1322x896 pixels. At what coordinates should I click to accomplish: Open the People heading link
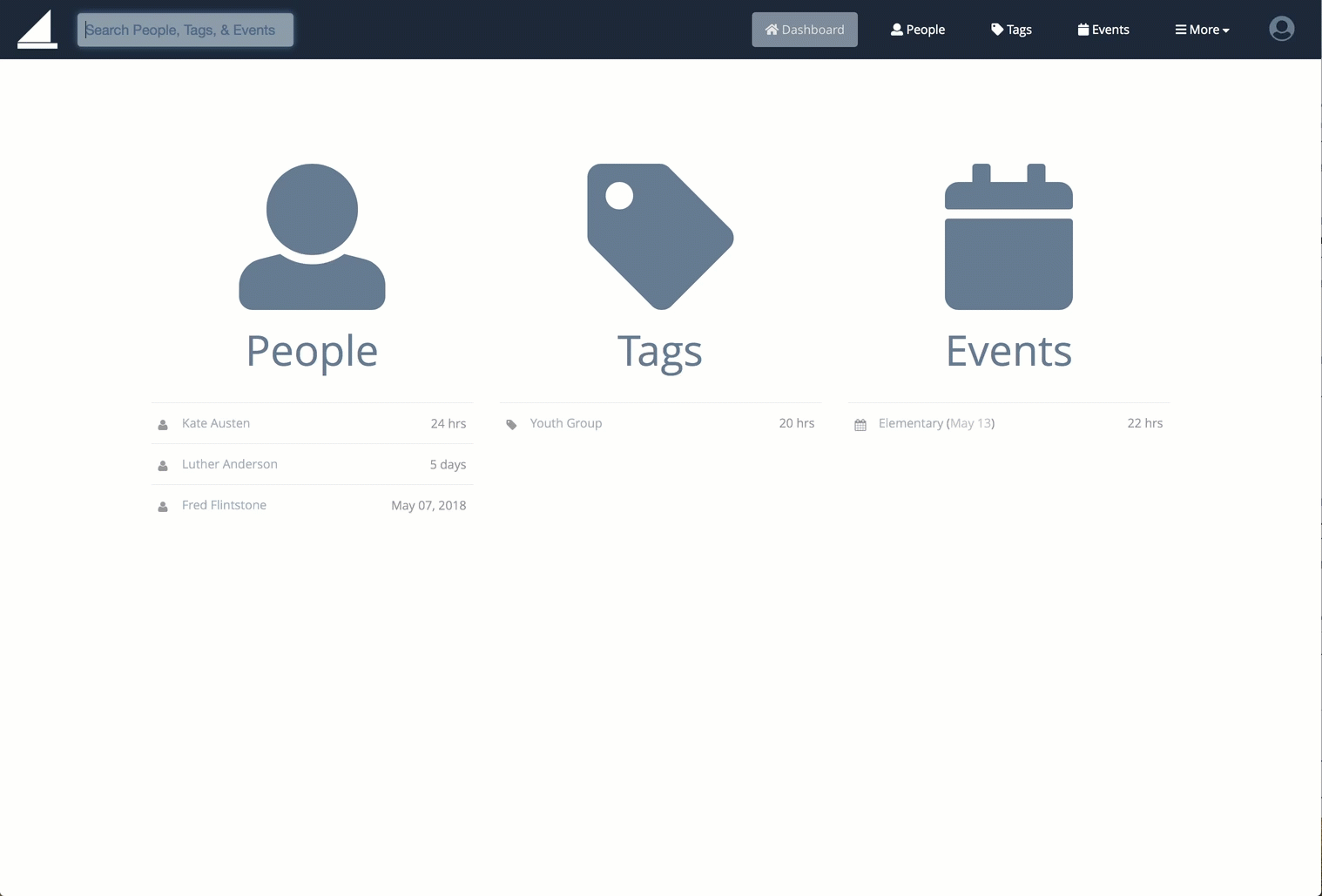[x=312, y=351]
